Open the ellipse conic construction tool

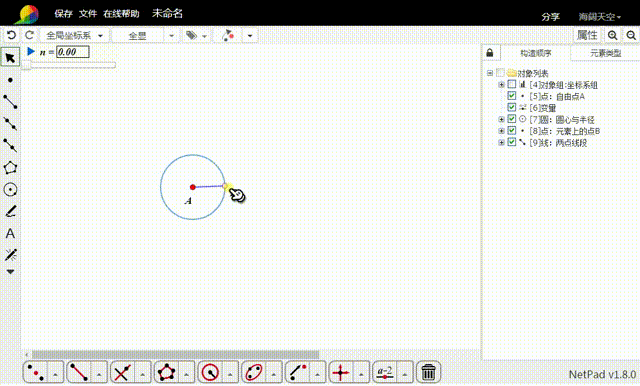tap(254, 372)
